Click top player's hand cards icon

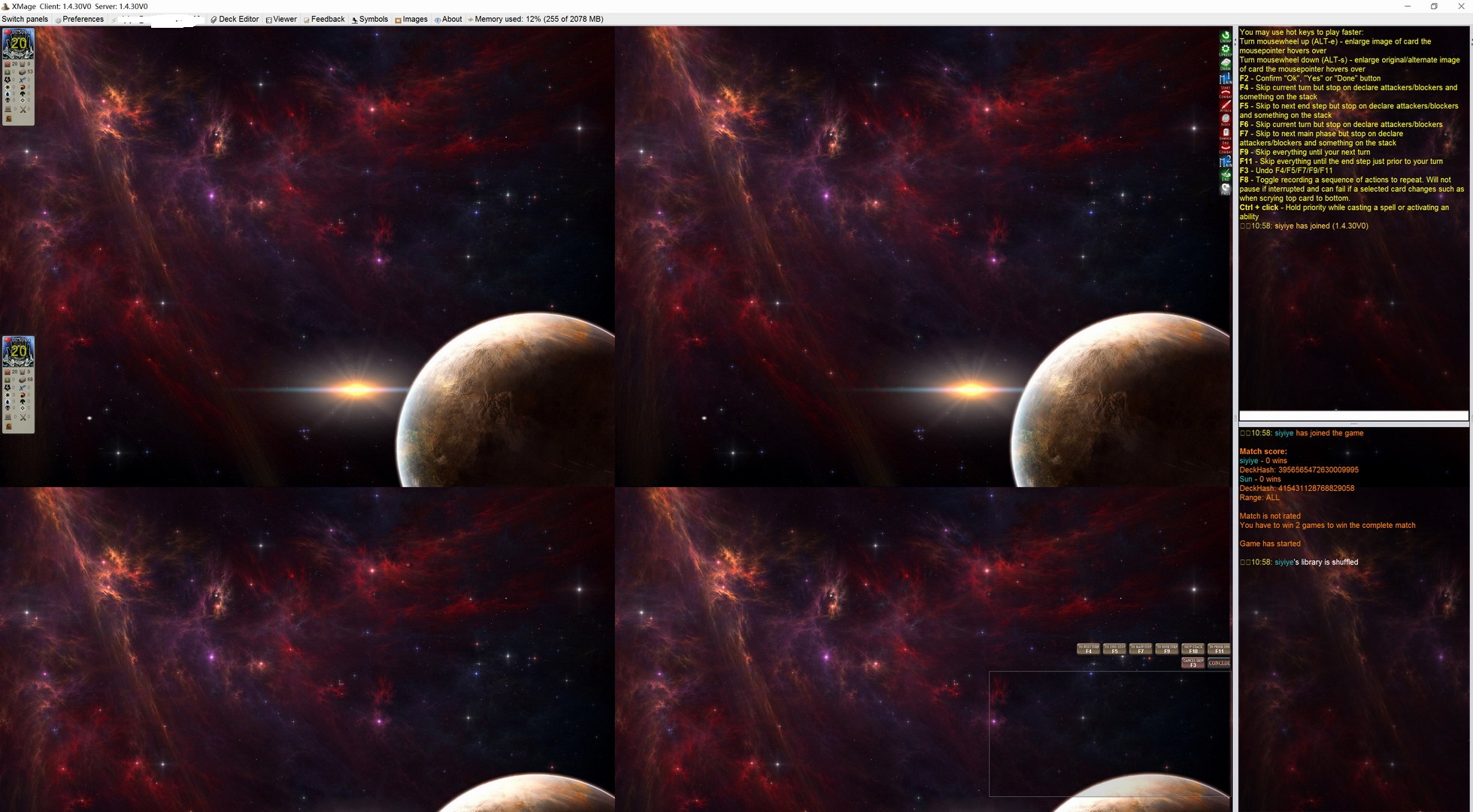click(22, 64)
